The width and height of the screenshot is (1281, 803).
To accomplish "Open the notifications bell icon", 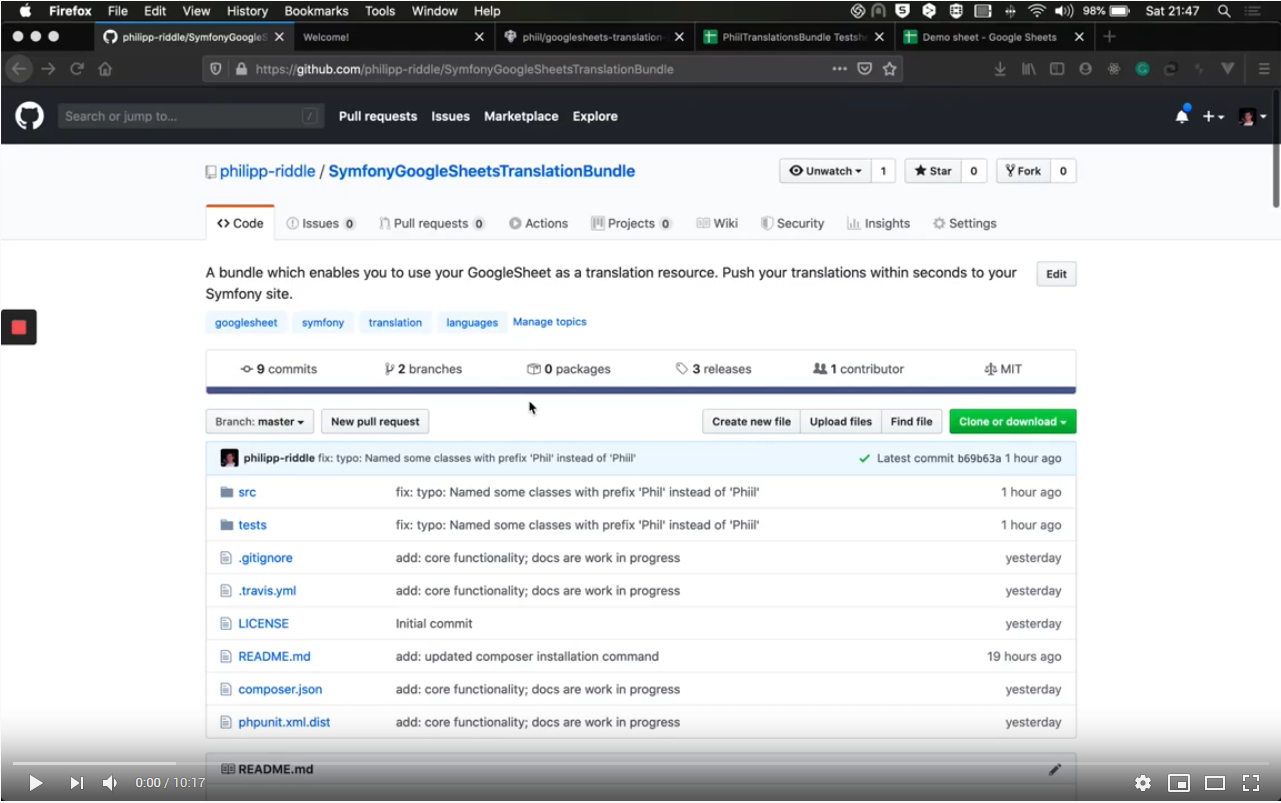I will coord(1182,116).
